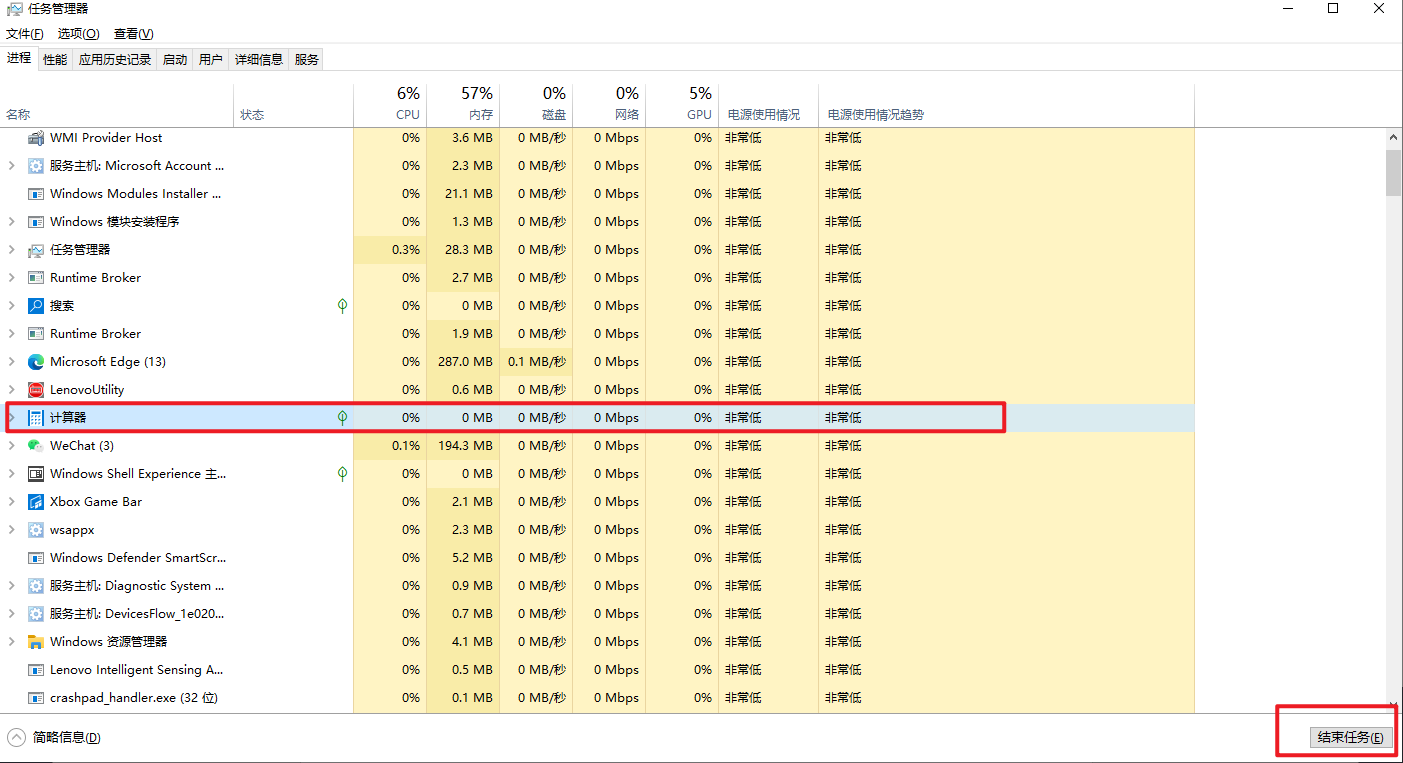The width and height of the screenshot is (1403, 763).
Task: Expand the Microsoft Edge (13) process group
Action: 12,362
